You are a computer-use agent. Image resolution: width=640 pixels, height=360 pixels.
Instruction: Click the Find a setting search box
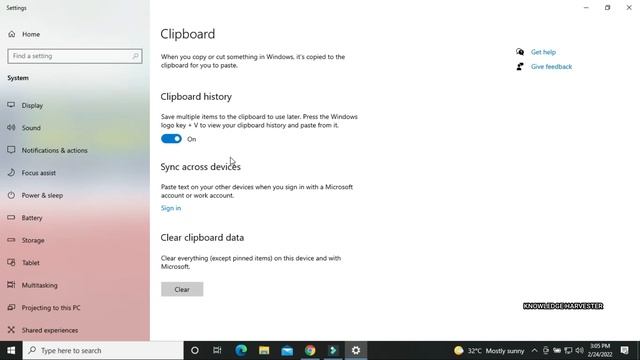(75, 56)
